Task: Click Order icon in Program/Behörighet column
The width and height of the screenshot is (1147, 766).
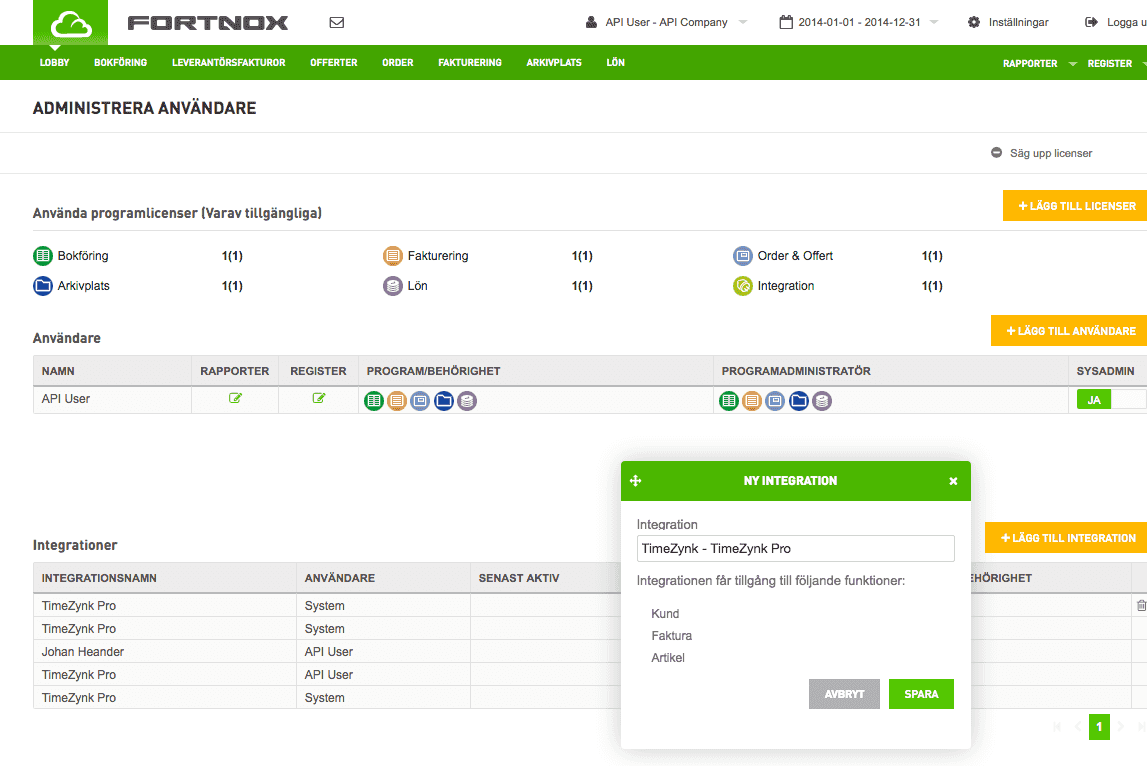Action: coord(420,400)
